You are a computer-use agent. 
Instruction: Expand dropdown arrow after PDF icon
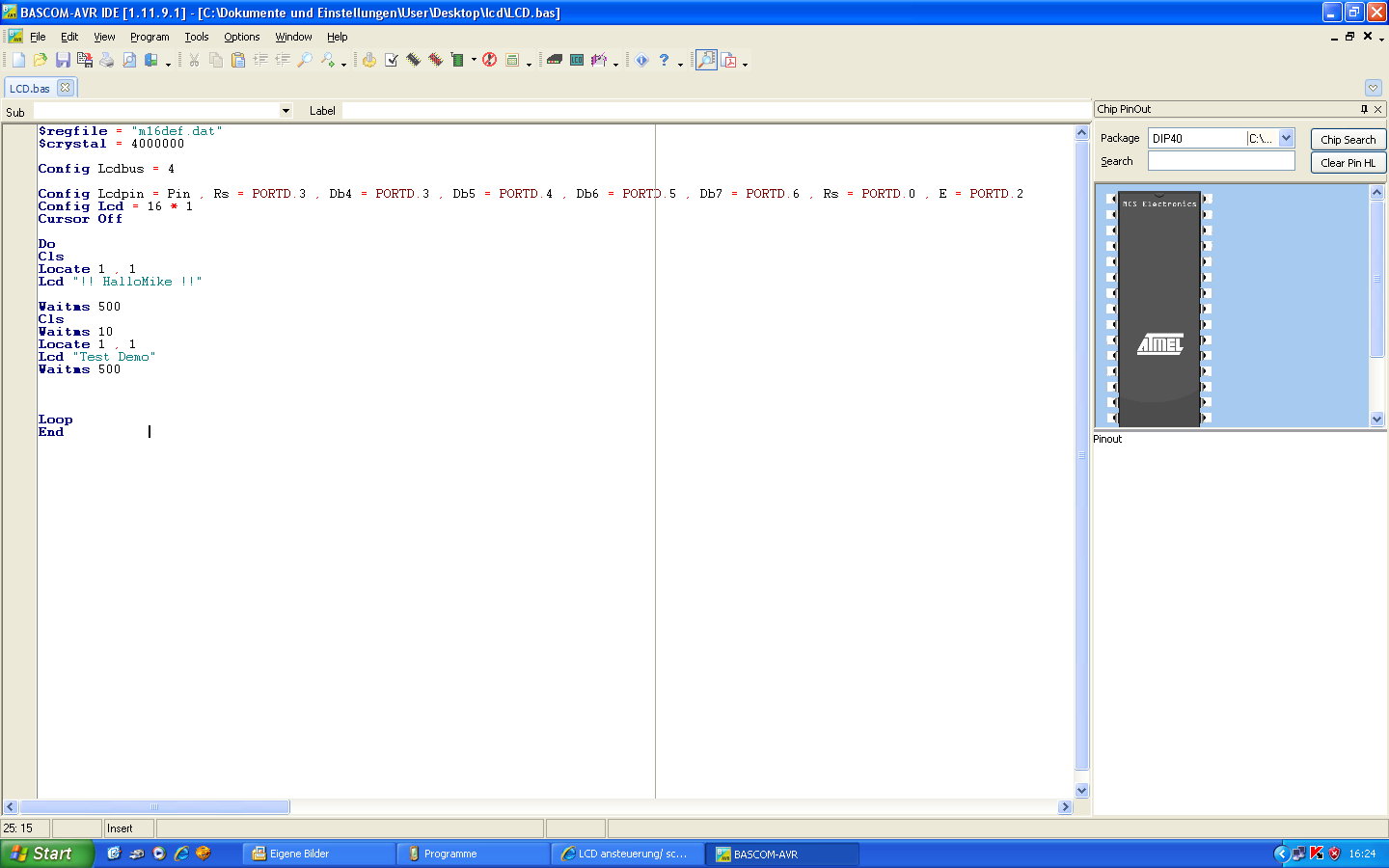pos(745,64)
